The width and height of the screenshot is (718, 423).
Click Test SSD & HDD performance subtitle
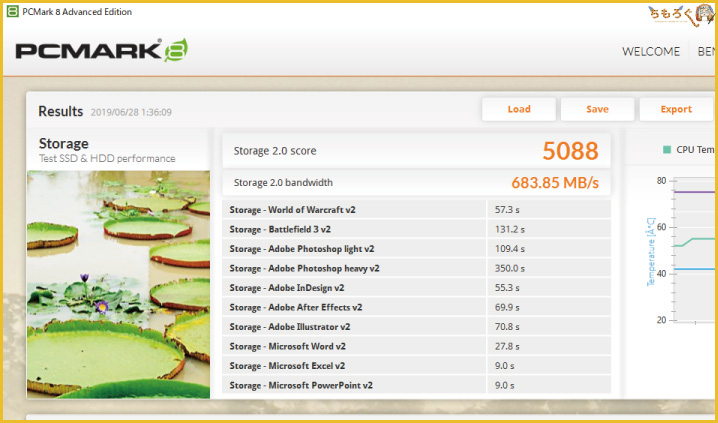tap(107, 158)
